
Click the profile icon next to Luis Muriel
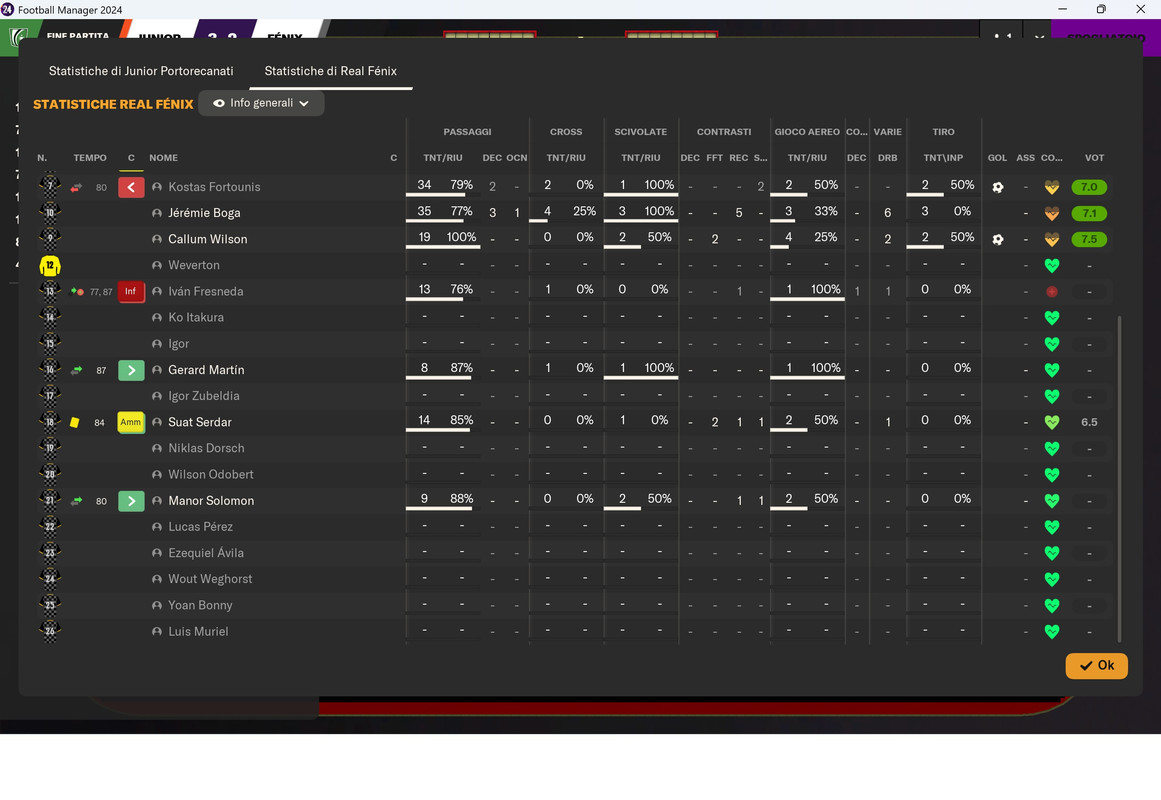coord(157,632)
